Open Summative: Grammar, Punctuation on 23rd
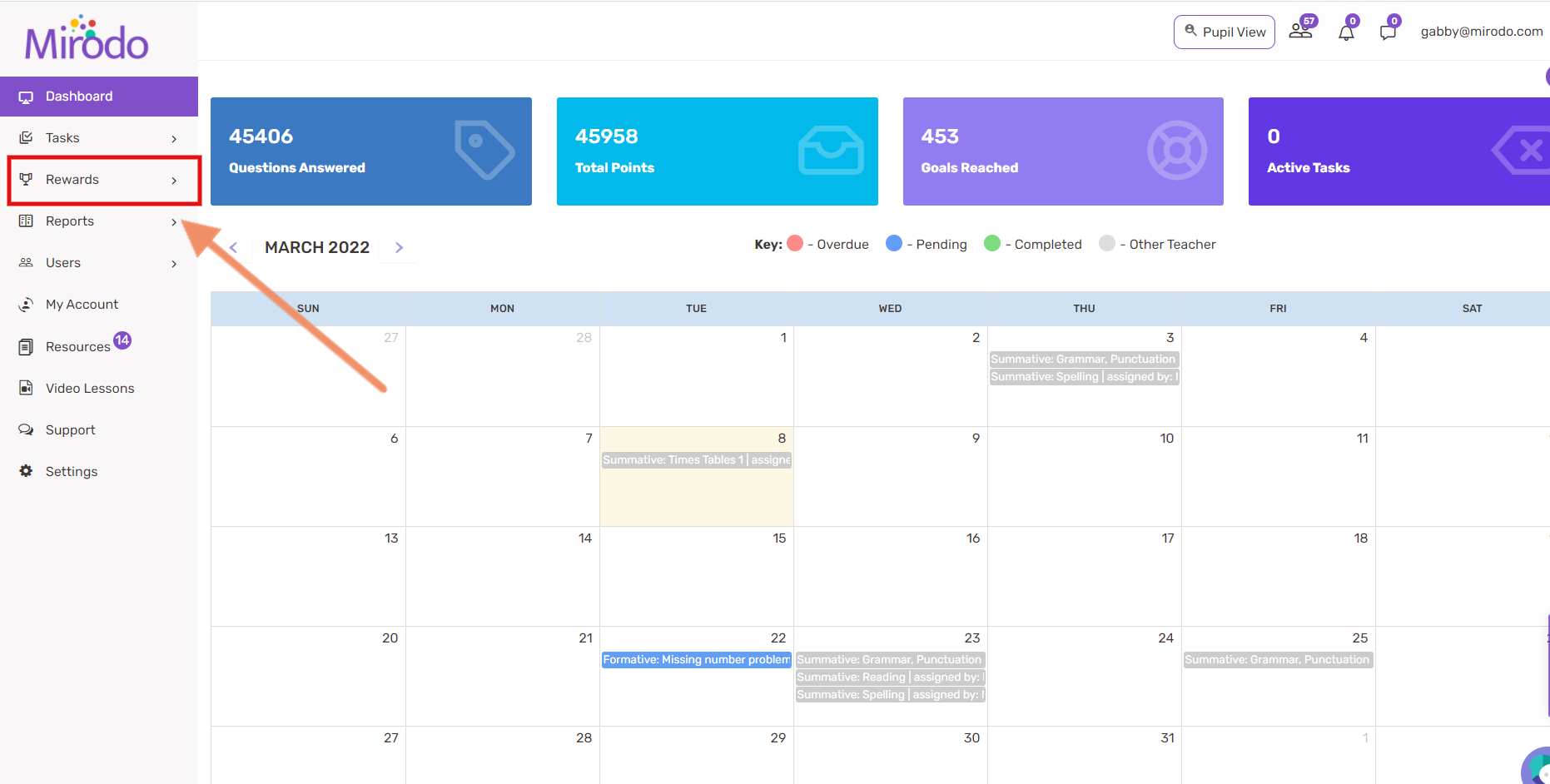 891,660
